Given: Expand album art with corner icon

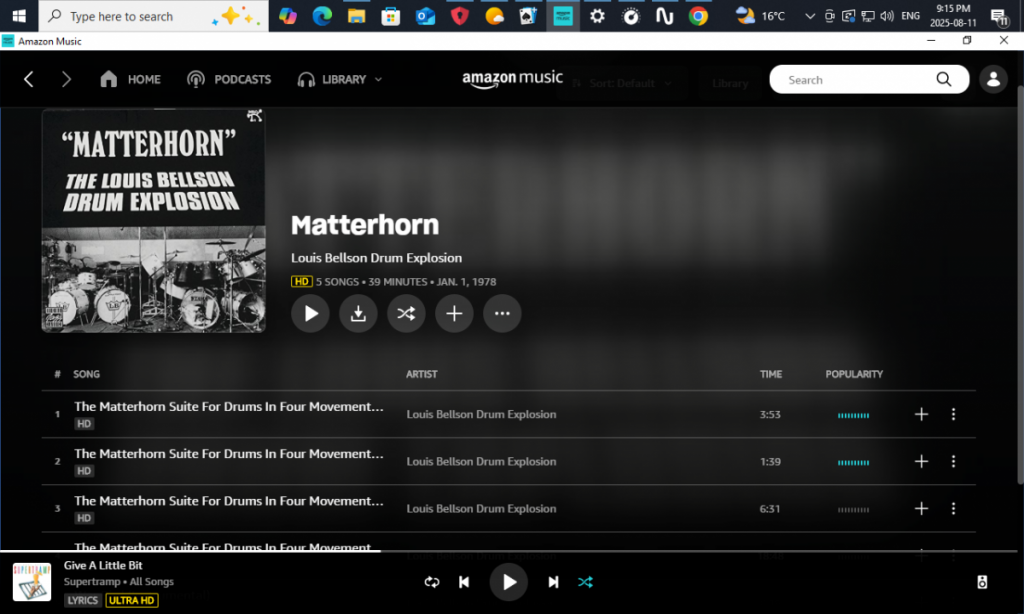Looking at the screenshot, I should click(254, 116).
